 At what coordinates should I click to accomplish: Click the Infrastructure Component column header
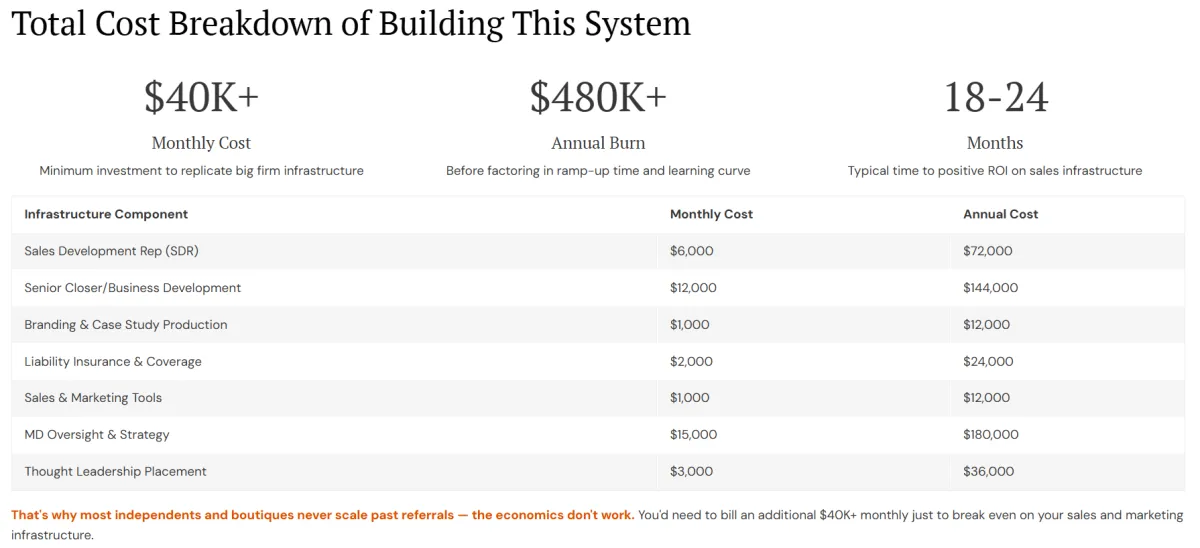pyautogui.click(x=106, y=214)
